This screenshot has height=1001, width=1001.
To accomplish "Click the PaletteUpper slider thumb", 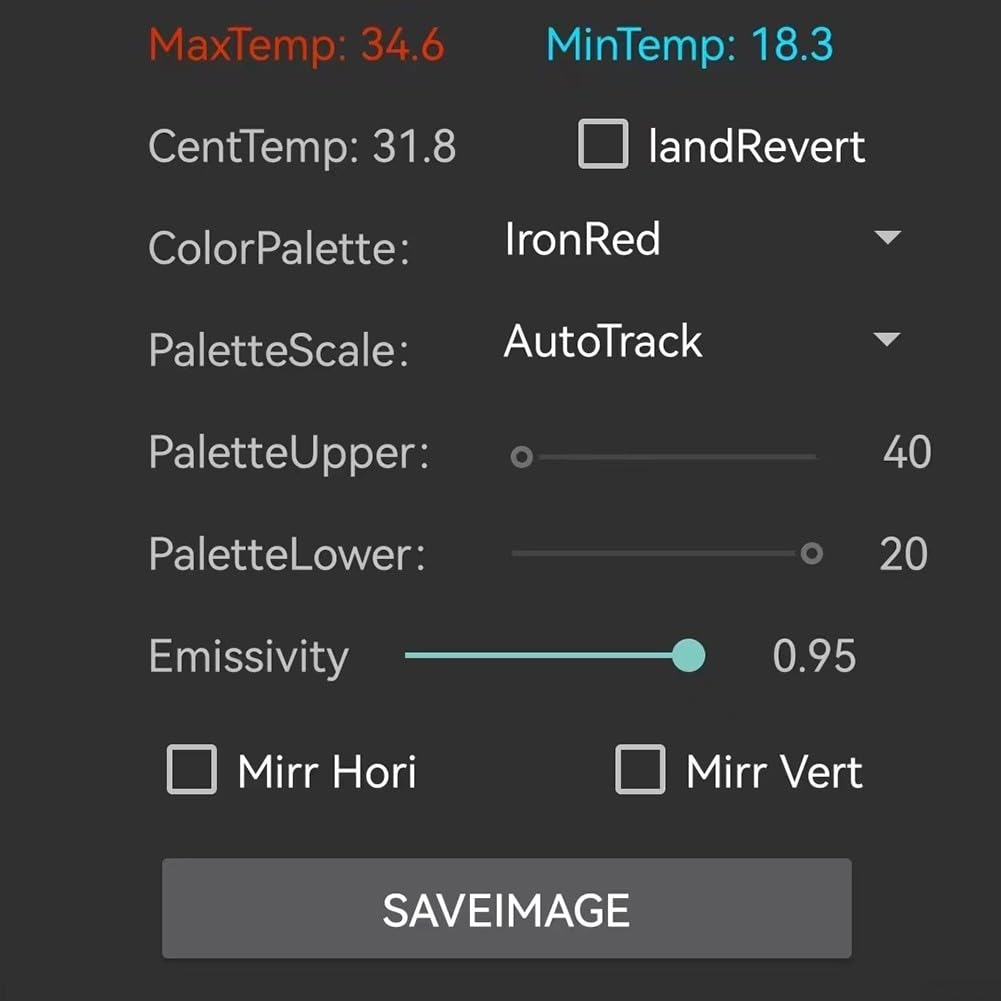I will point(522,456).
